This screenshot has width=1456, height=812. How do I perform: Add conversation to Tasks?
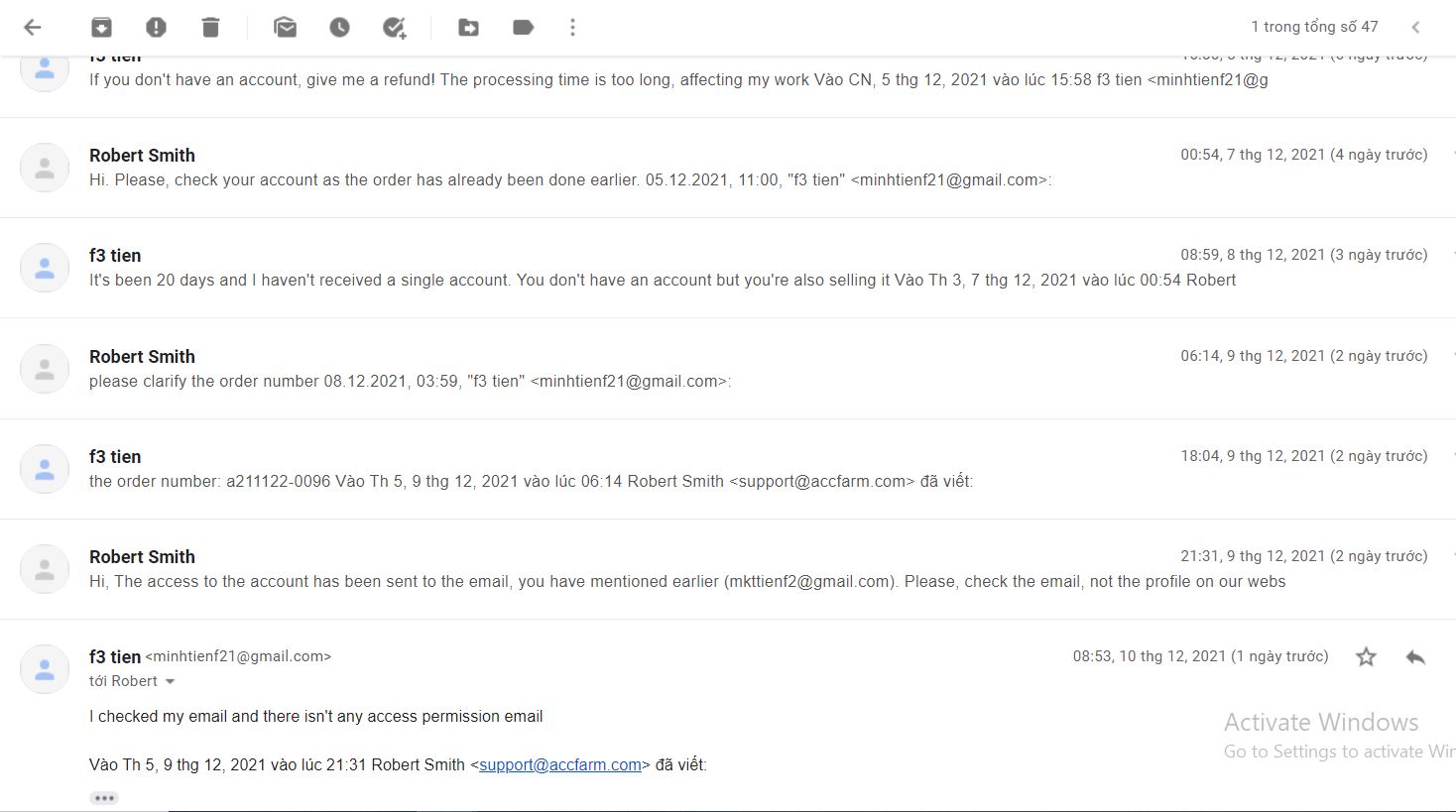coord(395,28)
